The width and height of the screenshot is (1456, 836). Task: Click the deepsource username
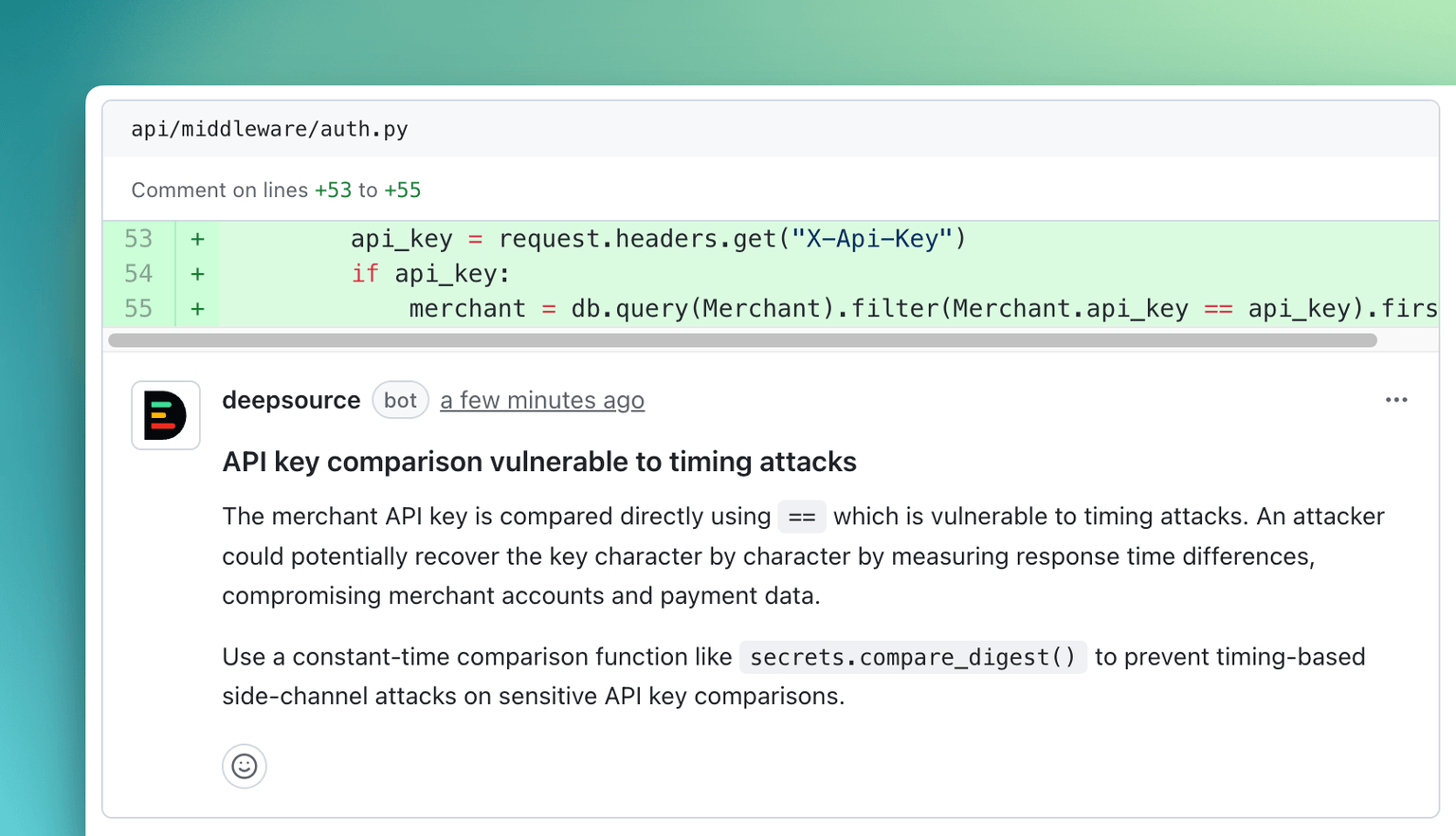(291, 400)
